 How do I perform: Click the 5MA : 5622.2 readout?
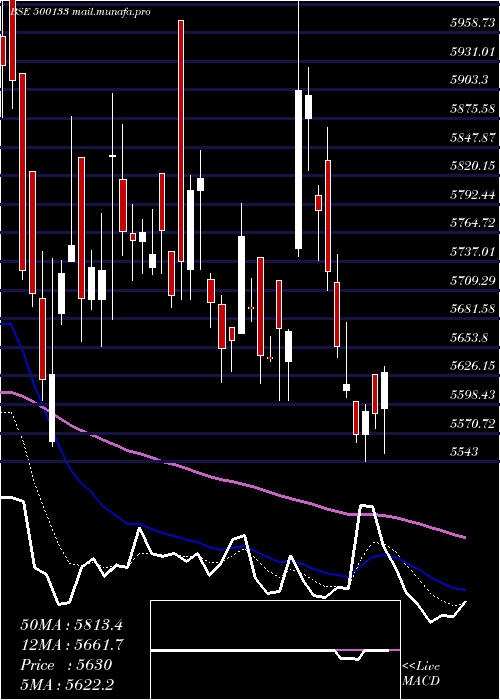point(69,685)
